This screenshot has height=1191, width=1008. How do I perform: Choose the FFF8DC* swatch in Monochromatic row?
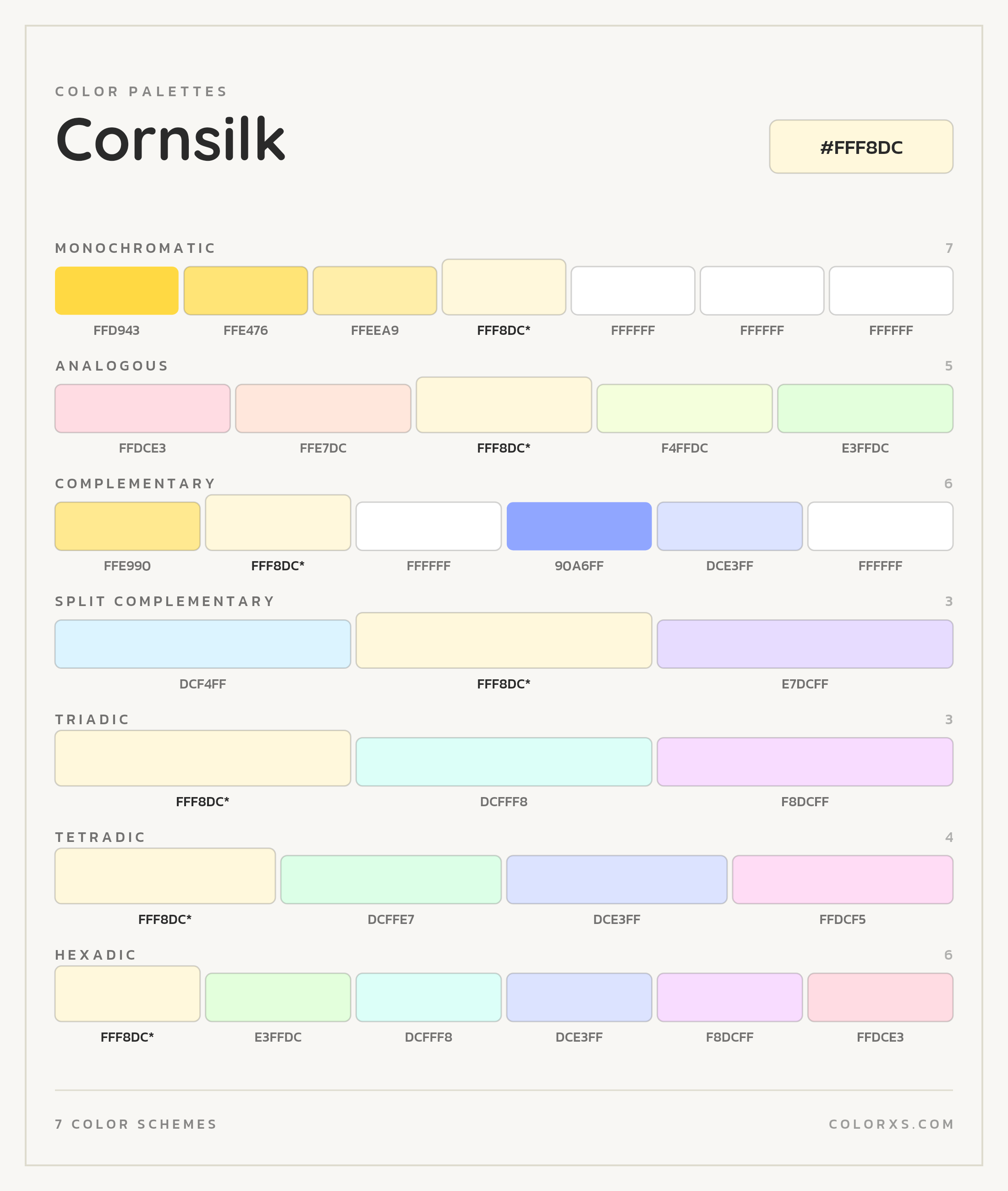pyautogui.click(x=504, y=287)
